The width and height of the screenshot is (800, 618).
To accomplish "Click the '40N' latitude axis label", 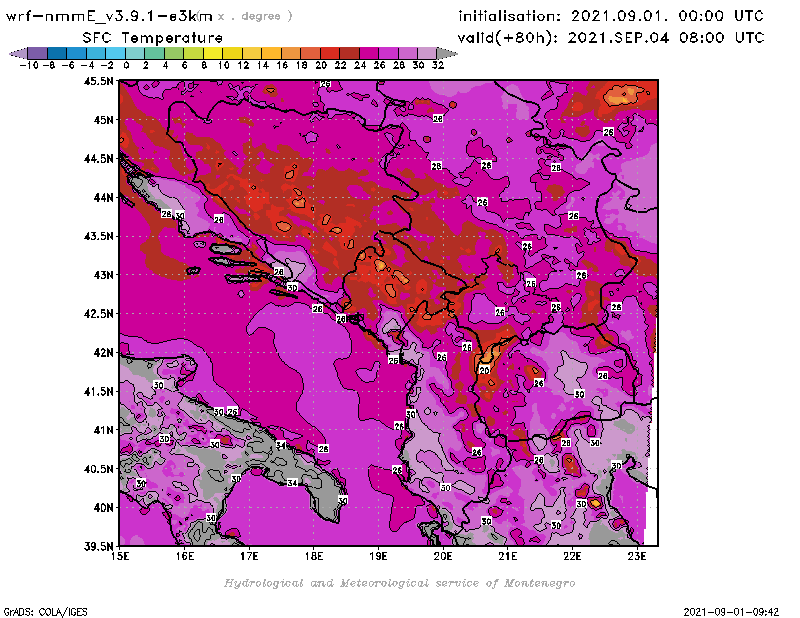I will click(x=104, y=508).
